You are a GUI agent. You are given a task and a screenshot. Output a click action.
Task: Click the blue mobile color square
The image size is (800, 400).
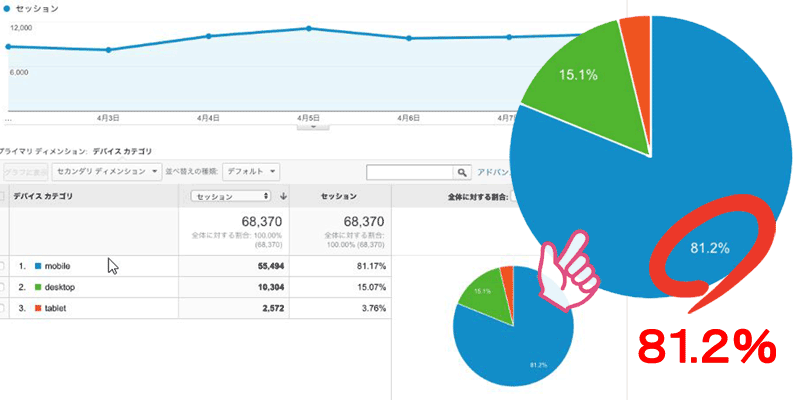[37, 266]
